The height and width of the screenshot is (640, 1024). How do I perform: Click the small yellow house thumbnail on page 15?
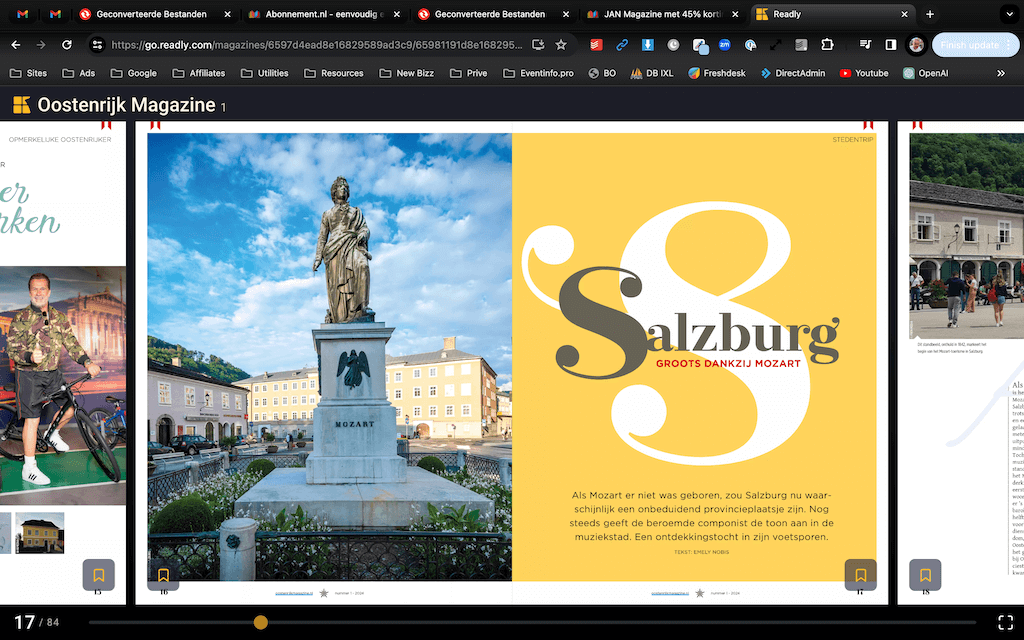click(40, 533)
